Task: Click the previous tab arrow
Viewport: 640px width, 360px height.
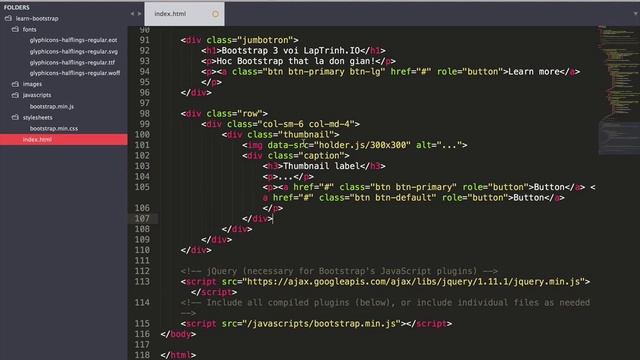Action: coord(132,14)
